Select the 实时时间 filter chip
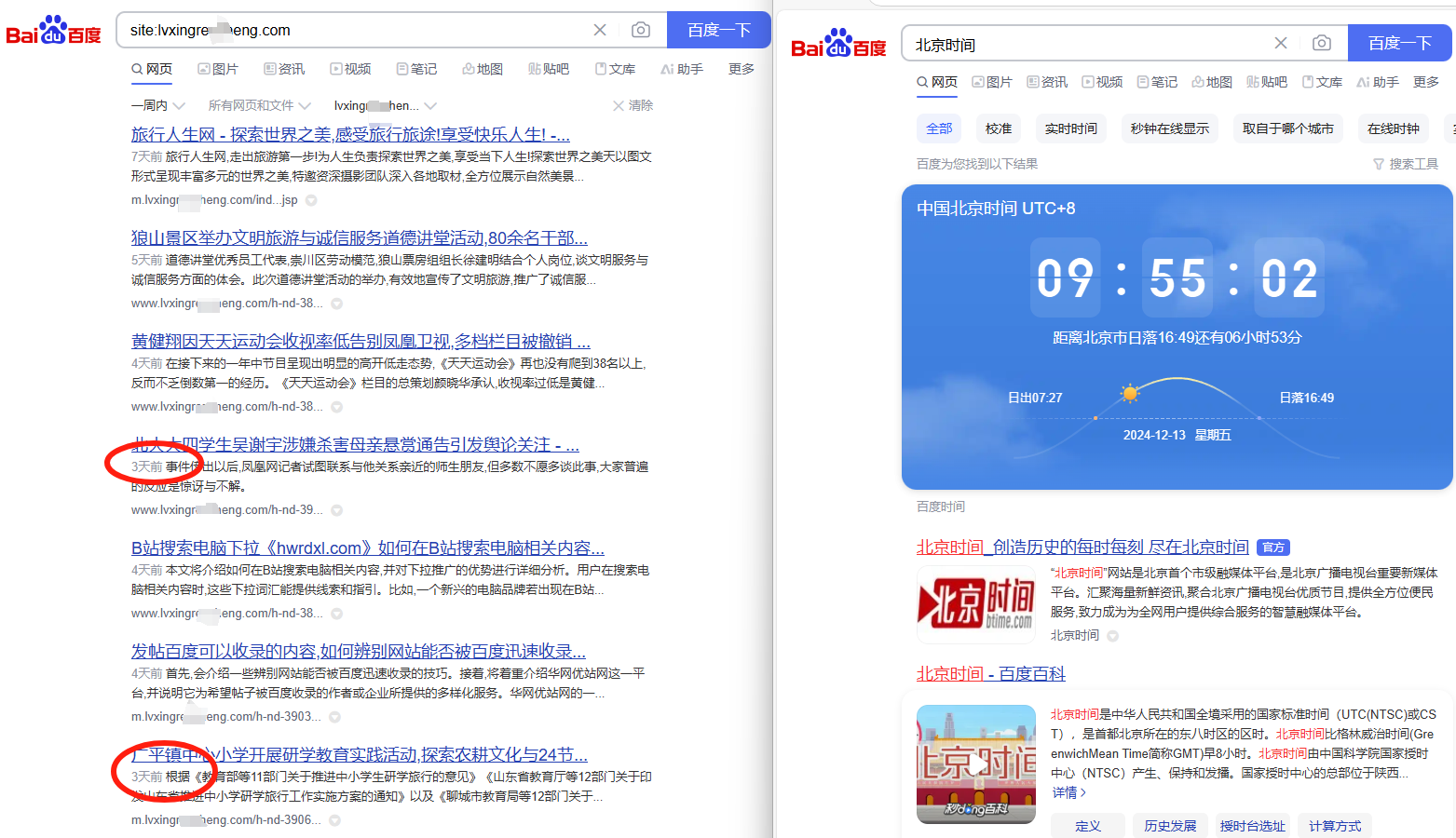Viewport: 1456px width, 838px height. [x=1071, y=128]
